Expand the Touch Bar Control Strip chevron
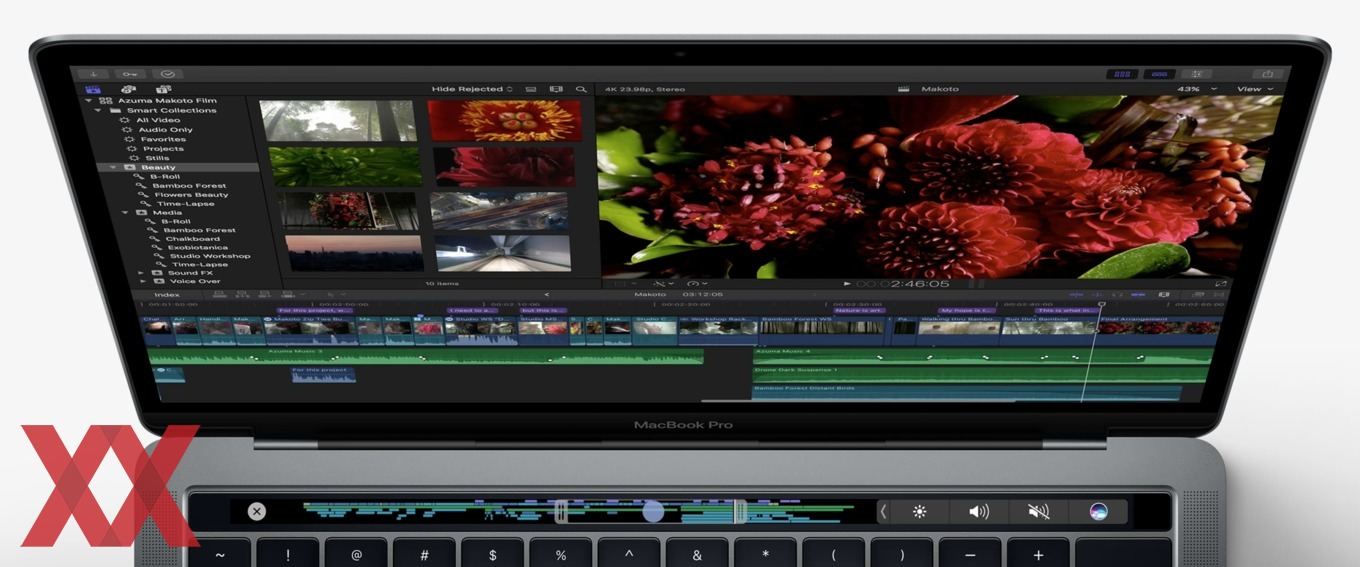 point(883,511)
